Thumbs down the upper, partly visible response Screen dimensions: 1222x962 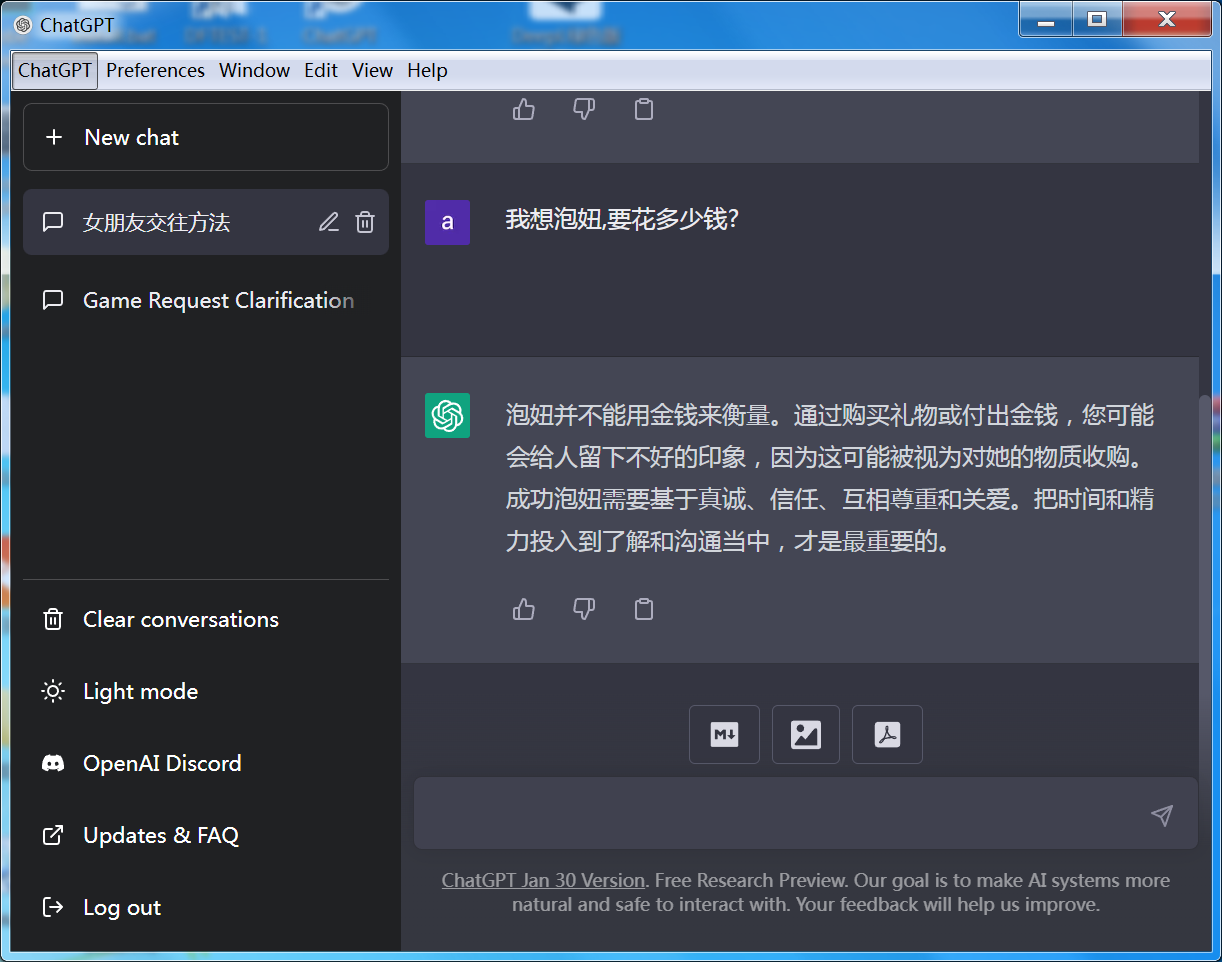point(584,109)
